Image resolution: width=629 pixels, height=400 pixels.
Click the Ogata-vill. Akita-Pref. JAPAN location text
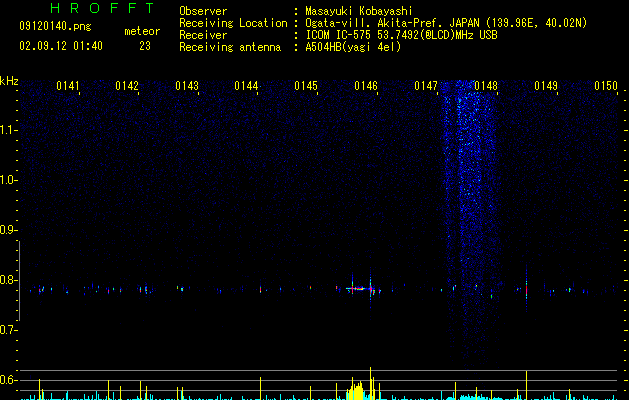pyautogui.click(x=446, y=23)
